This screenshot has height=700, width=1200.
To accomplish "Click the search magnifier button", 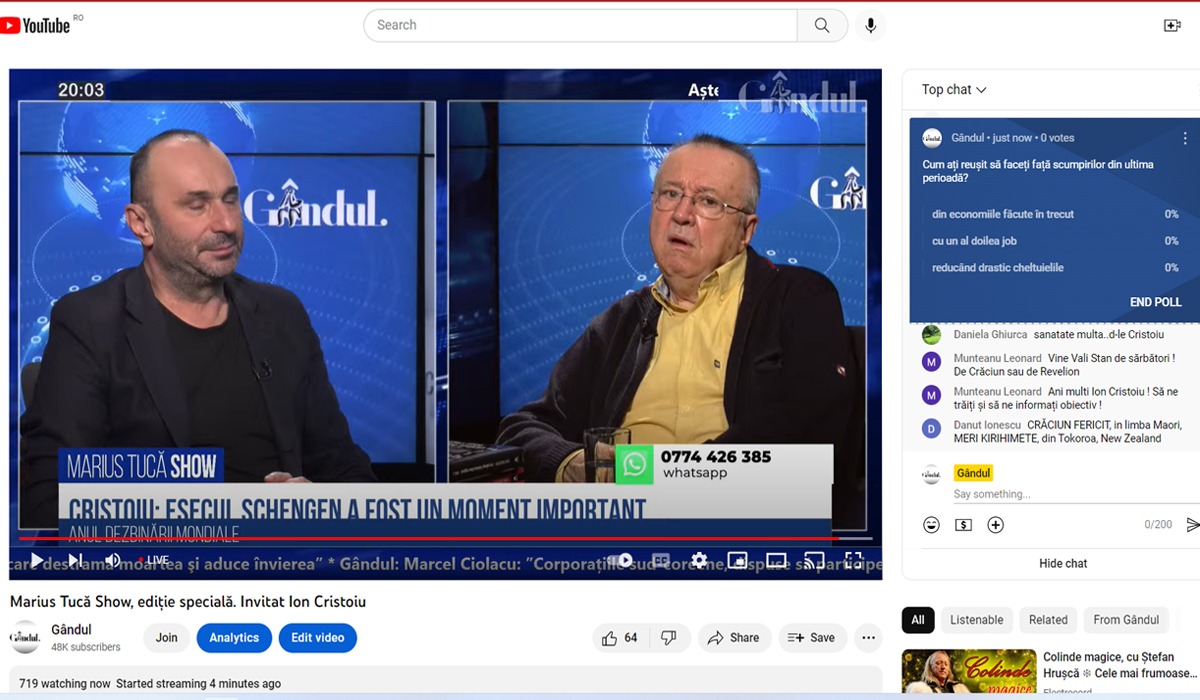I will (x=822, y=26).
